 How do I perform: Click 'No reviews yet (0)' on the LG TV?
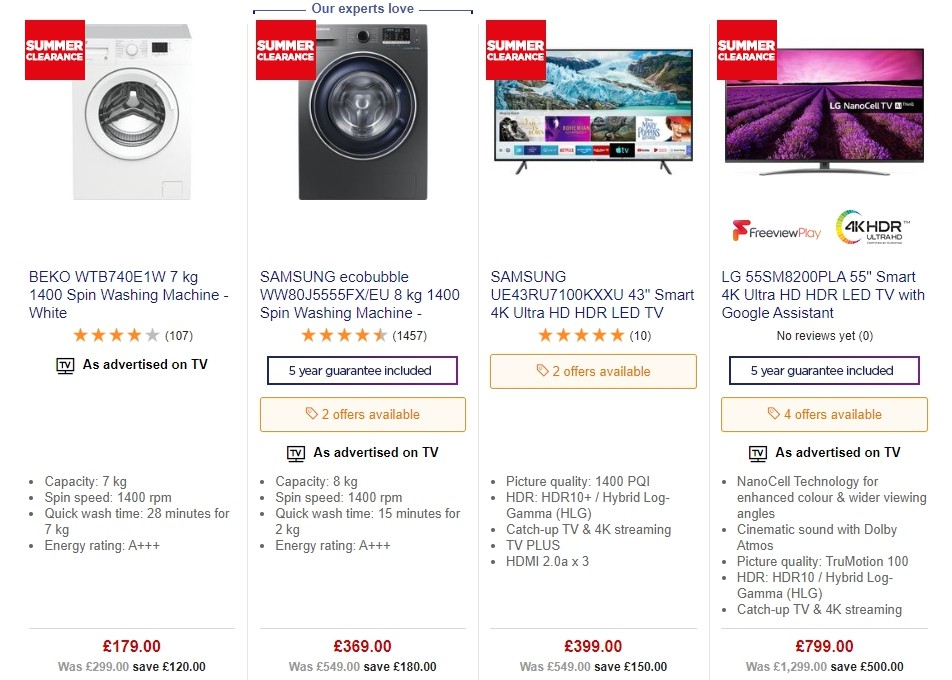coord(824,336)
